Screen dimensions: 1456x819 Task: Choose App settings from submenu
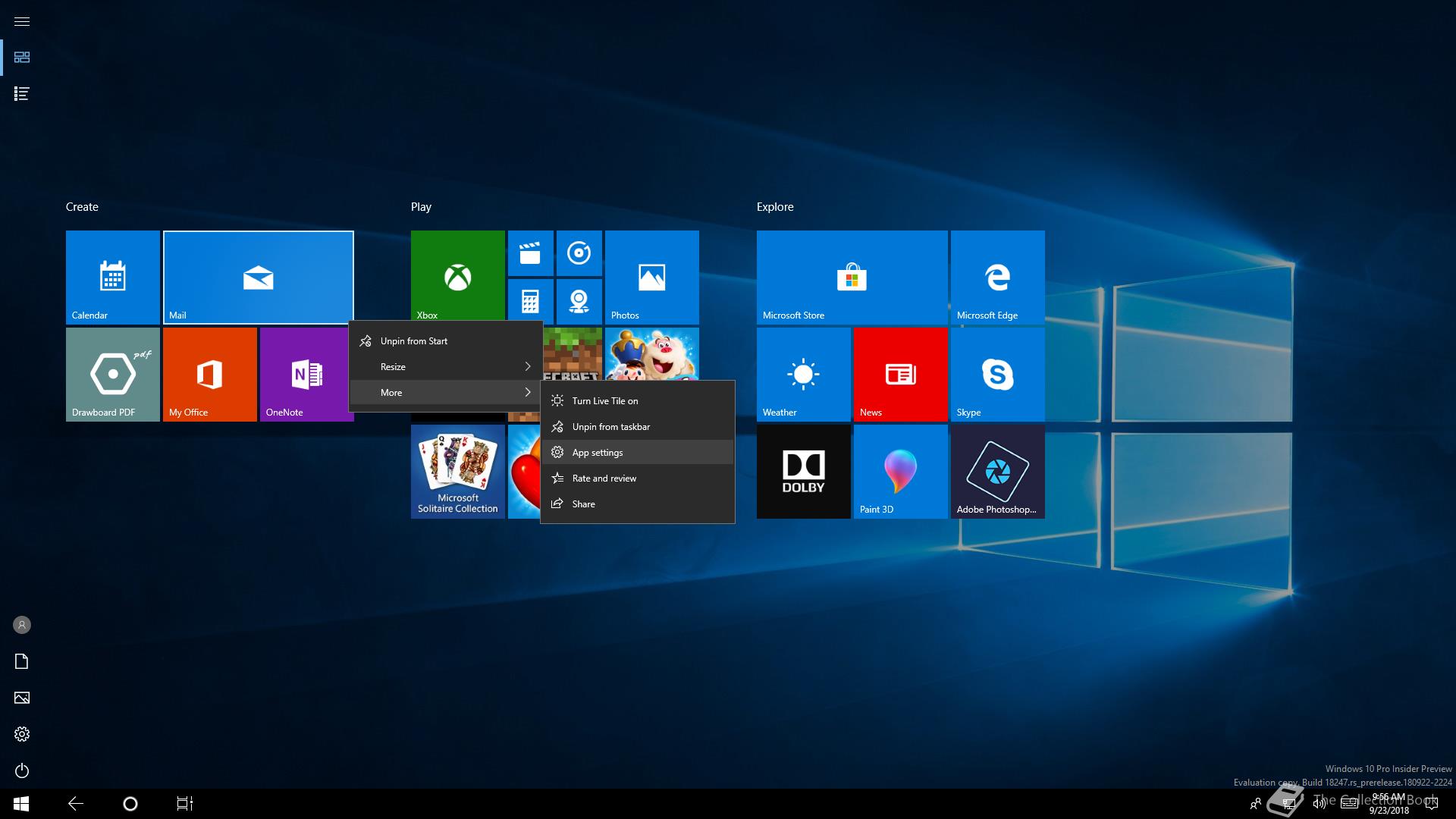pyautogui.click(x=638, y=453)
